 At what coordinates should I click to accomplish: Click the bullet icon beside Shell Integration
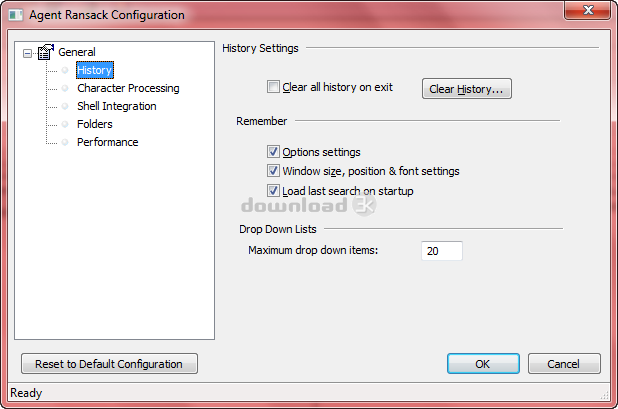coord(65,106)
